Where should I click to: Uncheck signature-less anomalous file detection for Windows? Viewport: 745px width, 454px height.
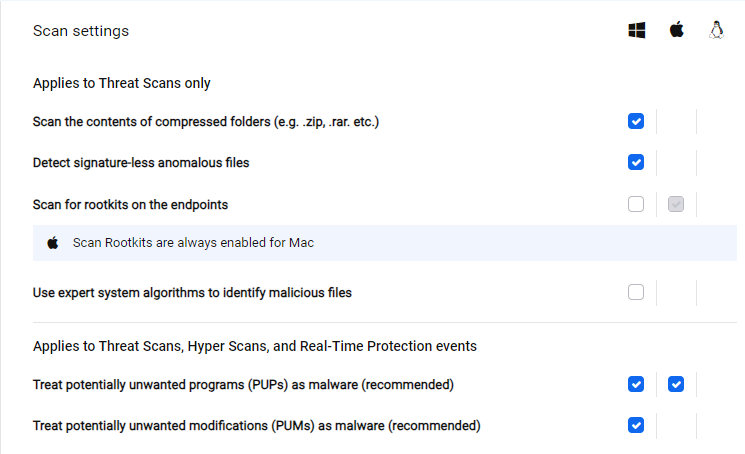tap(636, 162)
